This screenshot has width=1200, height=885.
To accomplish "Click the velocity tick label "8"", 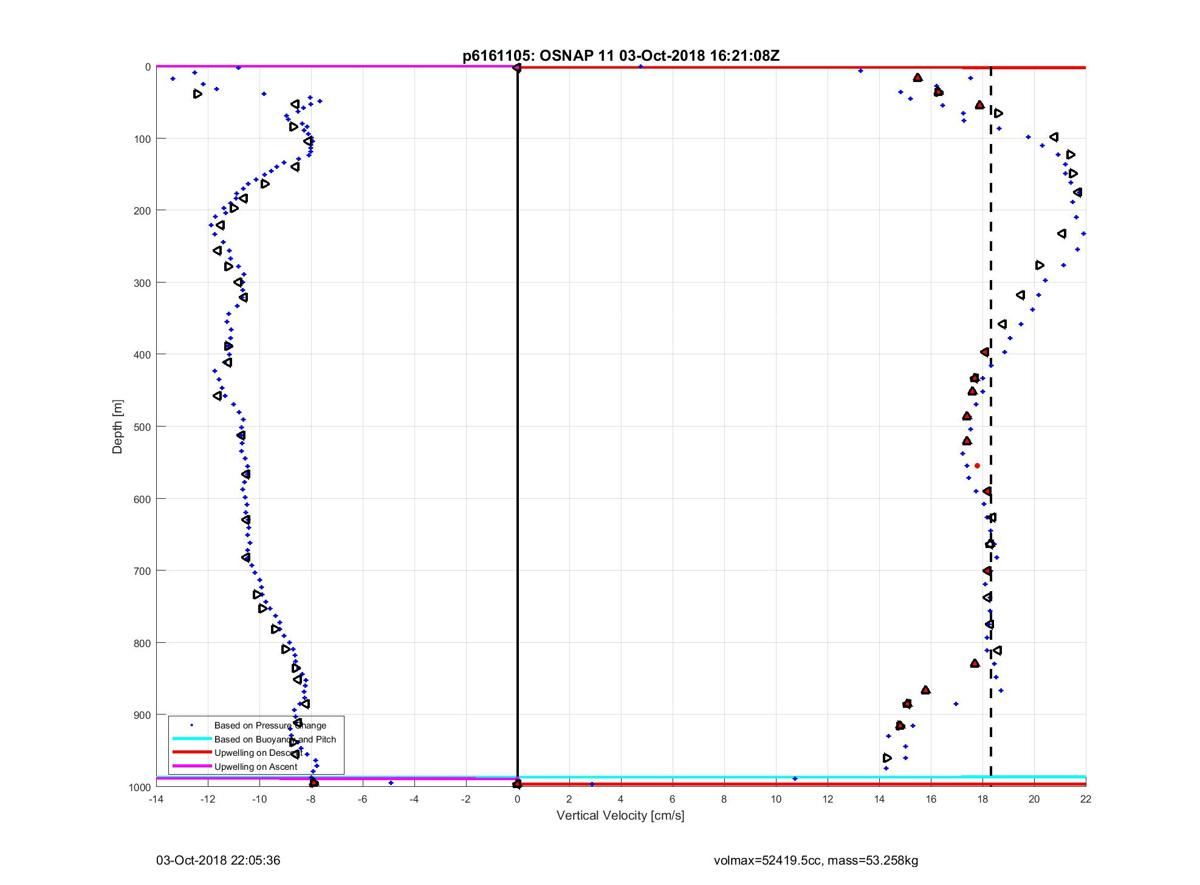I will [724, 799].
